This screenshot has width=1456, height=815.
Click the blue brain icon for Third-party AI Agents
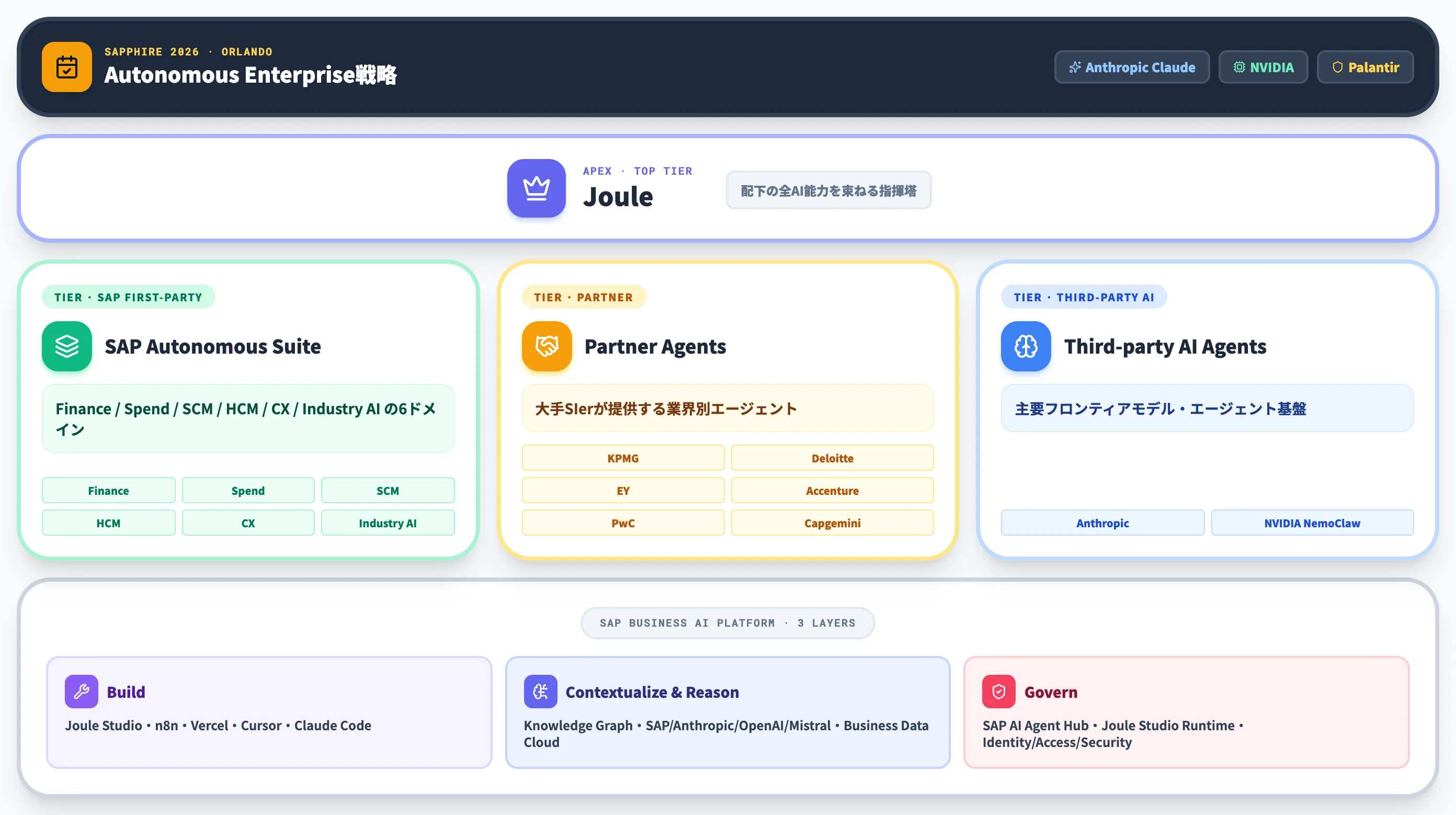(1026, 346)
